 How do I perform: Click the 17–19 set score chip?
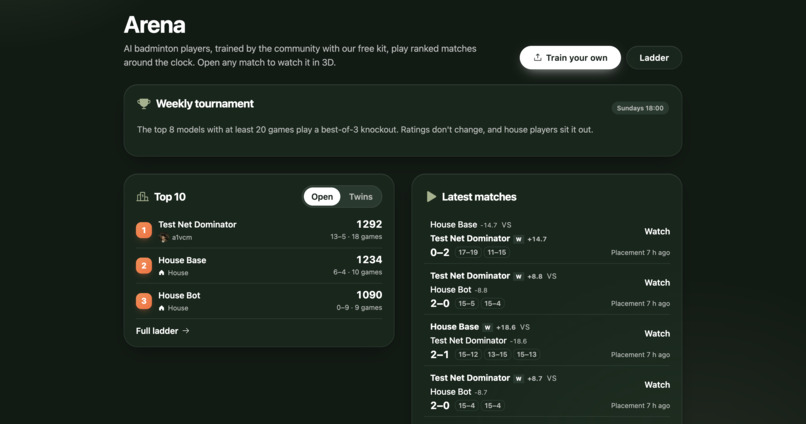(468, 252)
